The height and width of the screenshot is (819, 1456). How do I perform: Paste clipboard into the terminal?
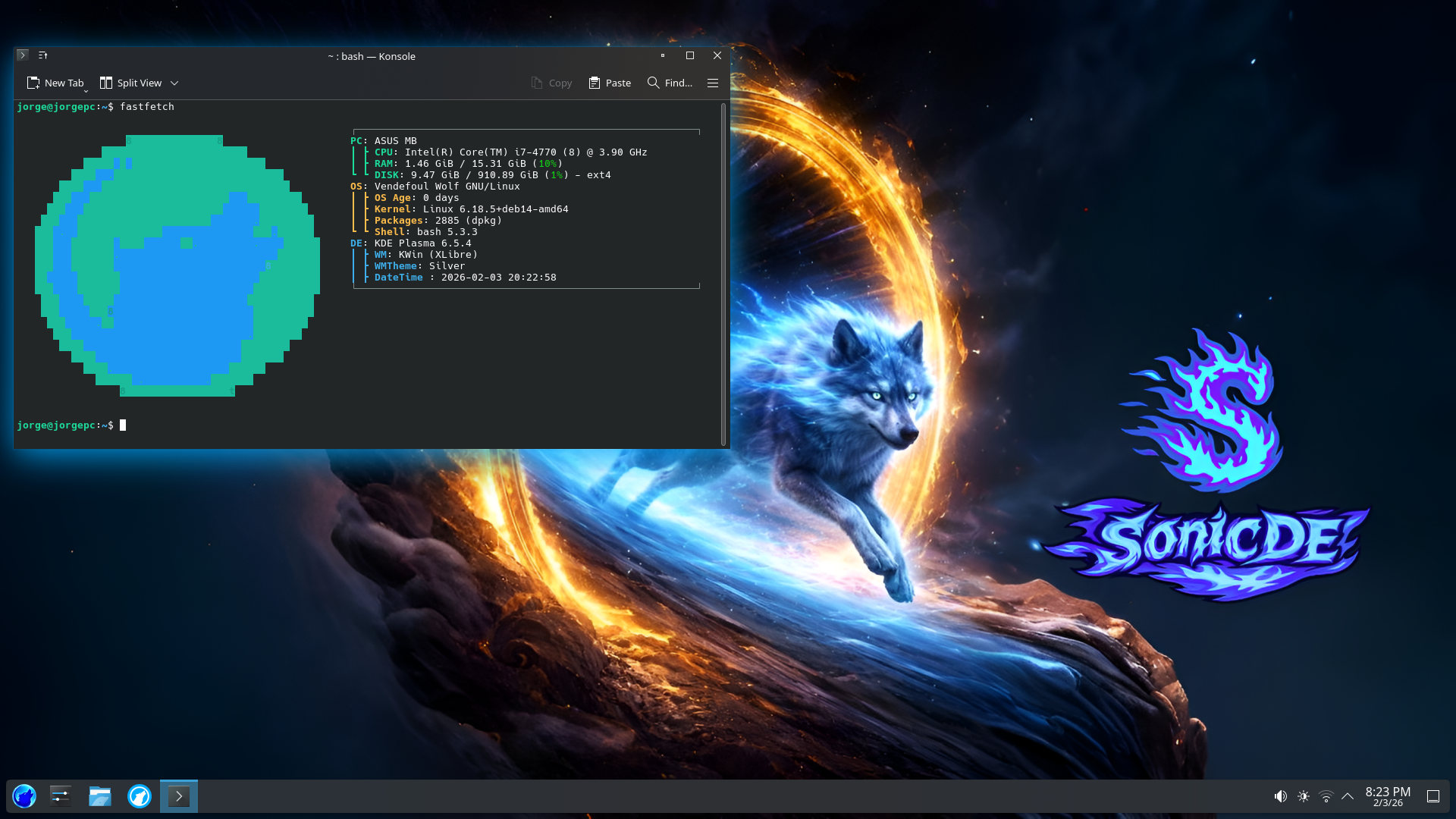(x=610, y=83)
